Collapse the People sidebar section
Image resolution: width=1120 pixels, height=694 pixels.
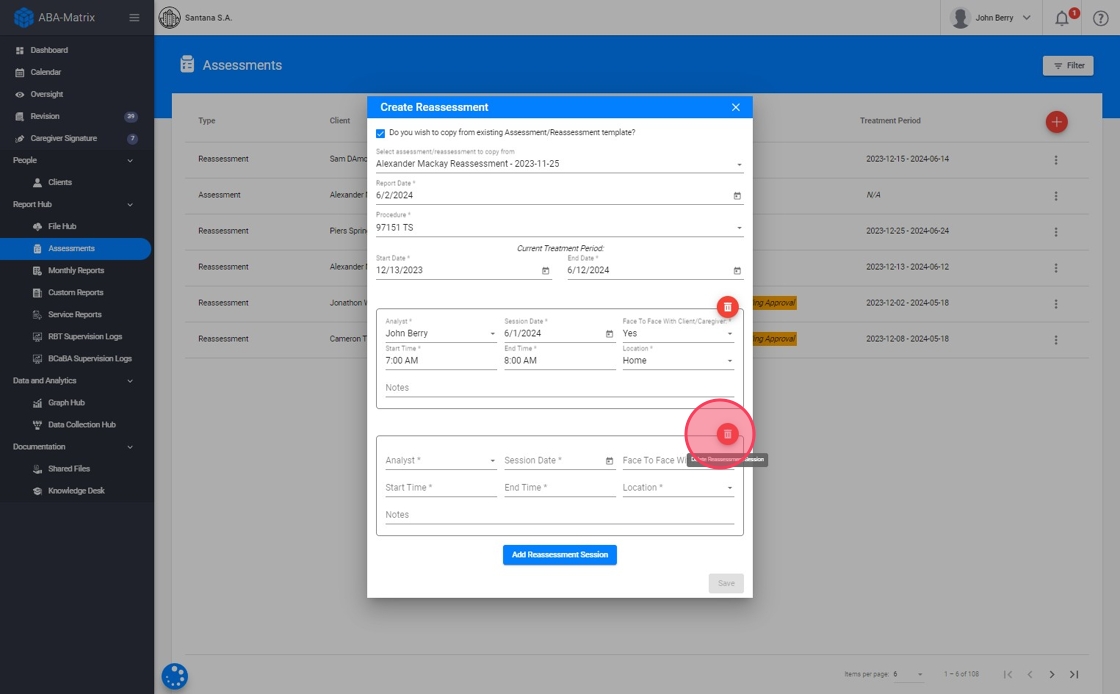pos(130,161)
